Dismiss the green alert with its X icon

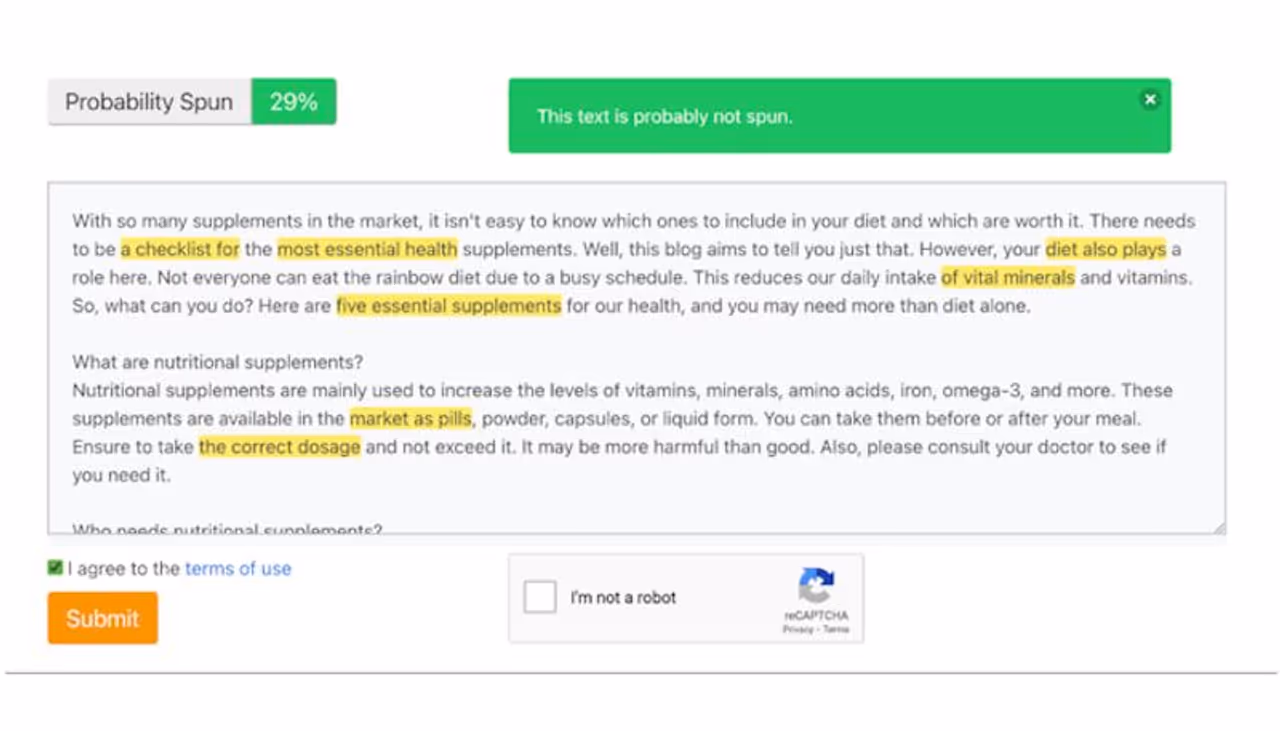tap(1150, 99)
